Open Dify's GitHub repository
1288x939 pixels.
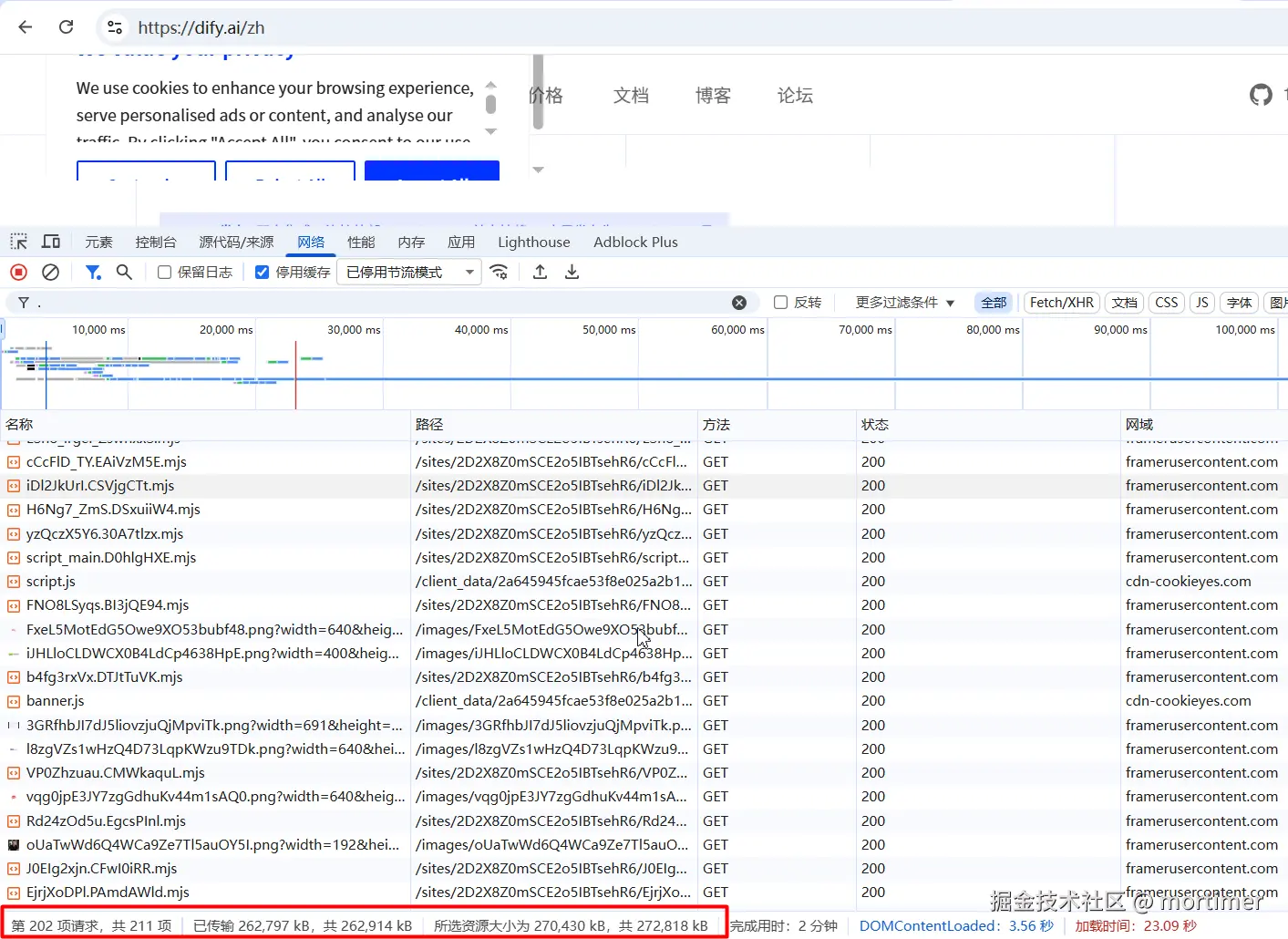click(1261, 94)
